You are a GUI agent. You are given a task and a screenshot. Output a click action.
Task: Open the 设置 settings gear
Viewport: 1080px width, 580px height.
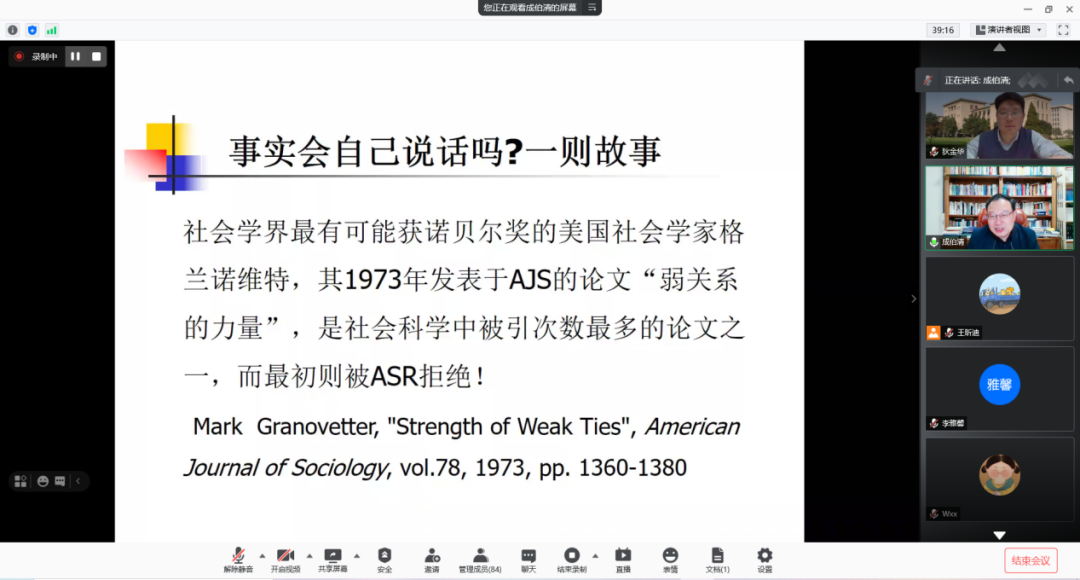coord(765,559)
